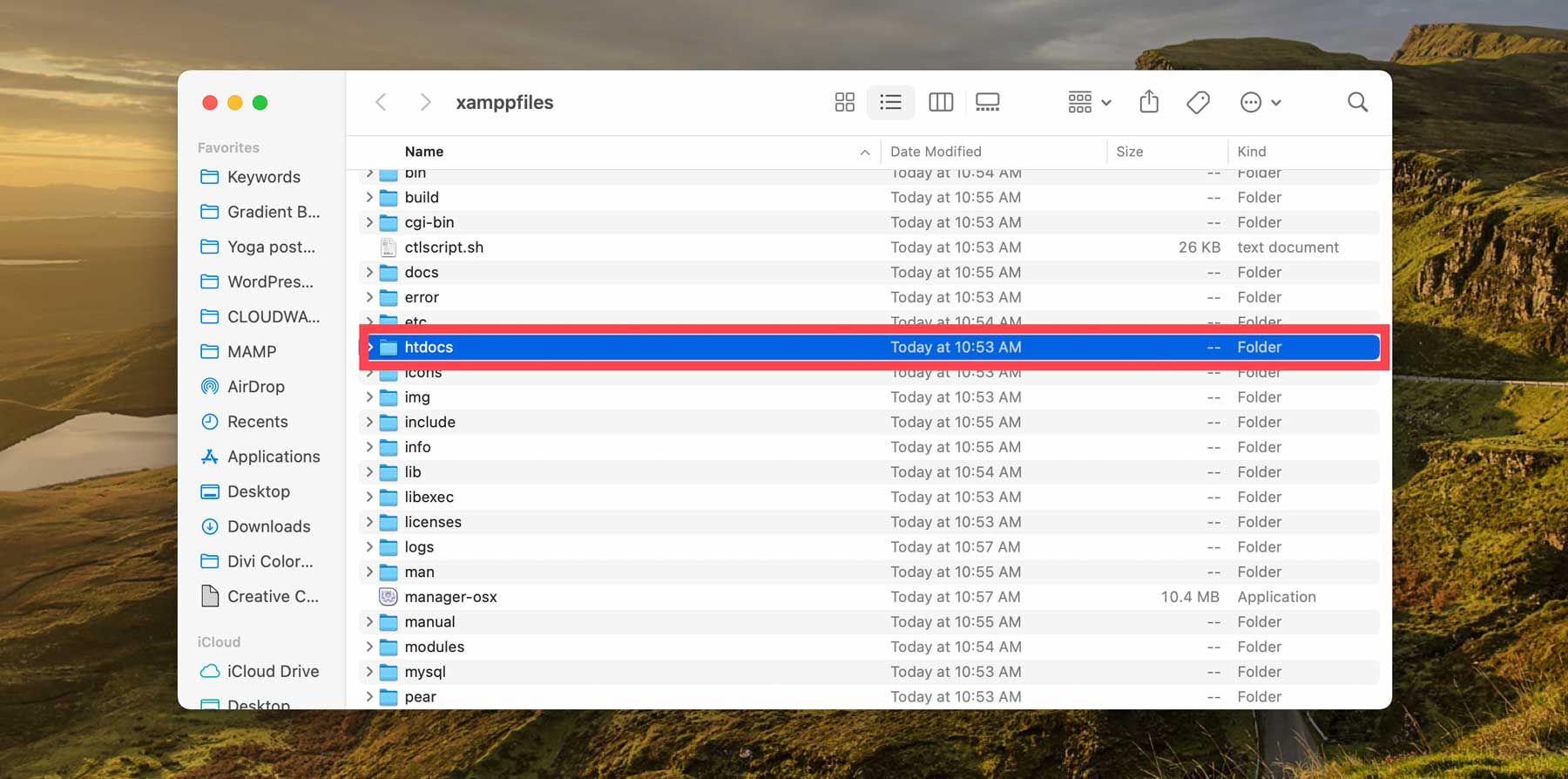Click the 26 KB size value
The image size is (1568, 779).
pos(1200,247)
